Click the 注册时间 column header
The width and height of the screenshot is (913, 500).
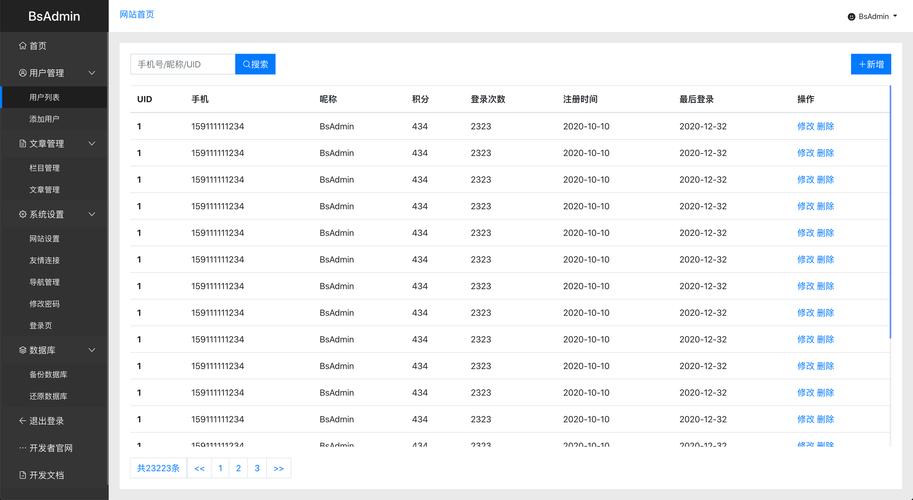click(580, 99)
